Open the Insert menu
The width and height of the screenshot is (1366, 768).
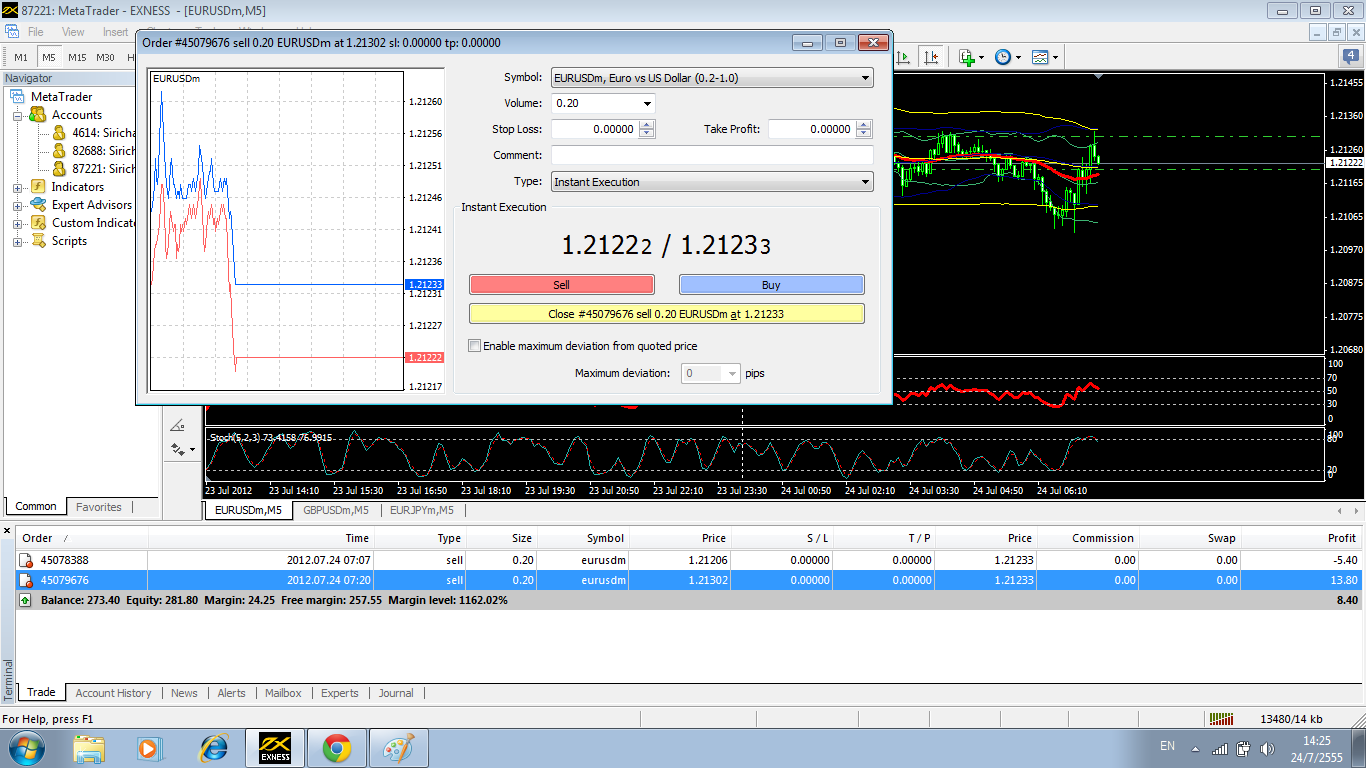(115, 32)
